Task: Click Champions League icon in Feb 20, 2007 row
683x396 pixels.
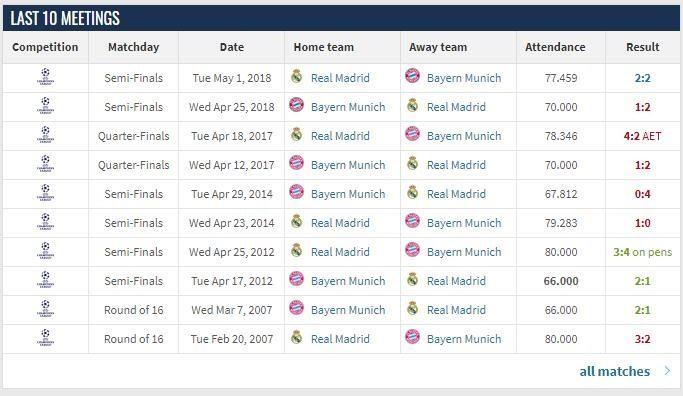Action: (45, 338)
